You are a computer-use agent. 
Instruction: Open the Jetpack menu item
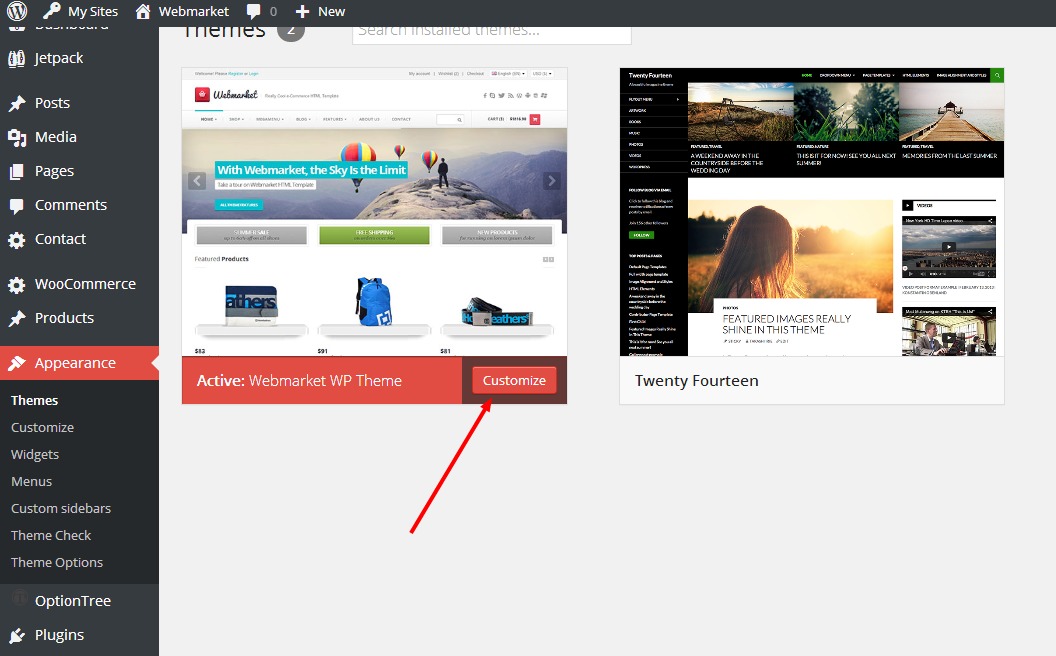(x=59, y=59)
